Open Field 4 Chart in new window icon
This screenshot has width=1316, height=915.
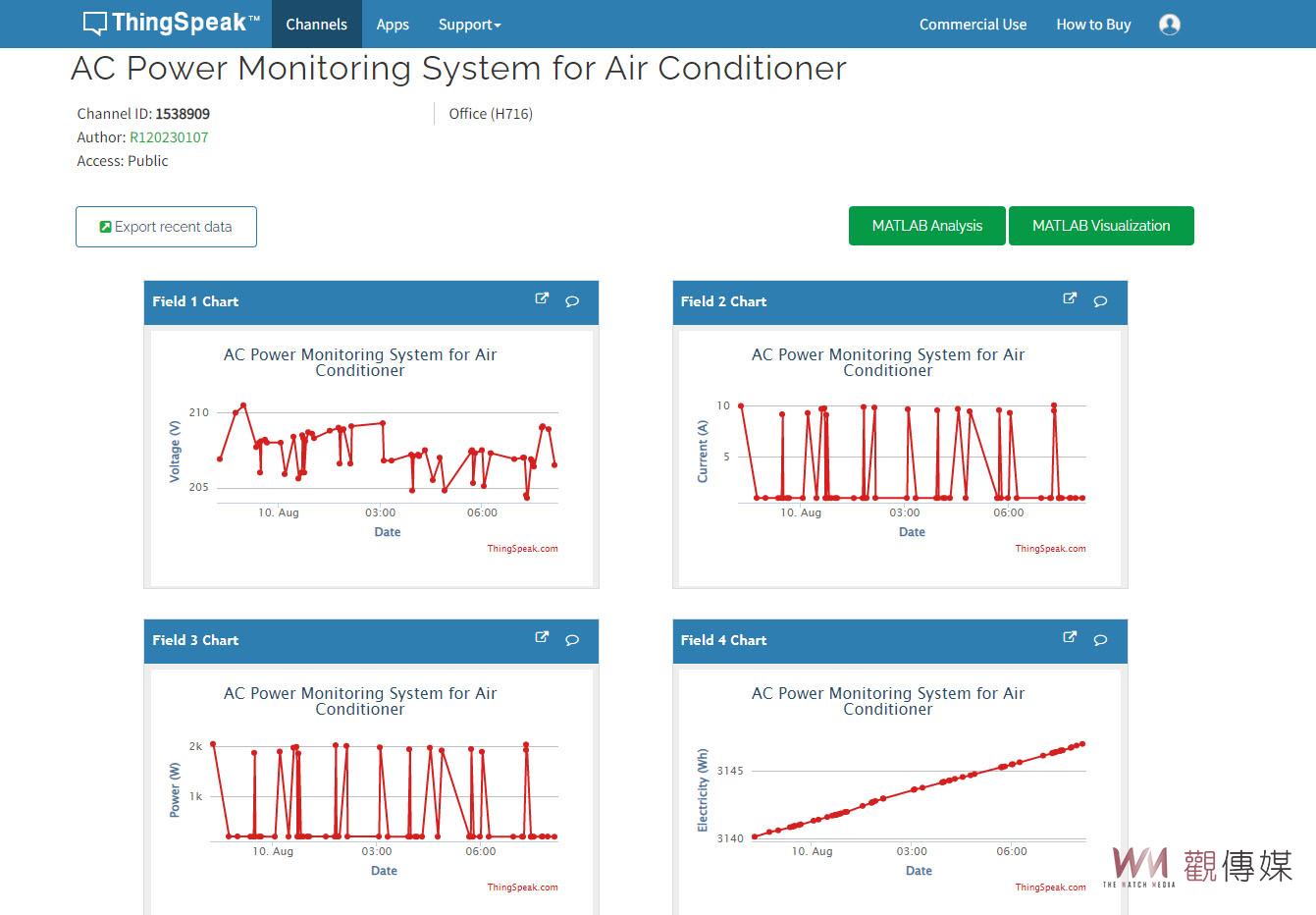point(1070,638)
